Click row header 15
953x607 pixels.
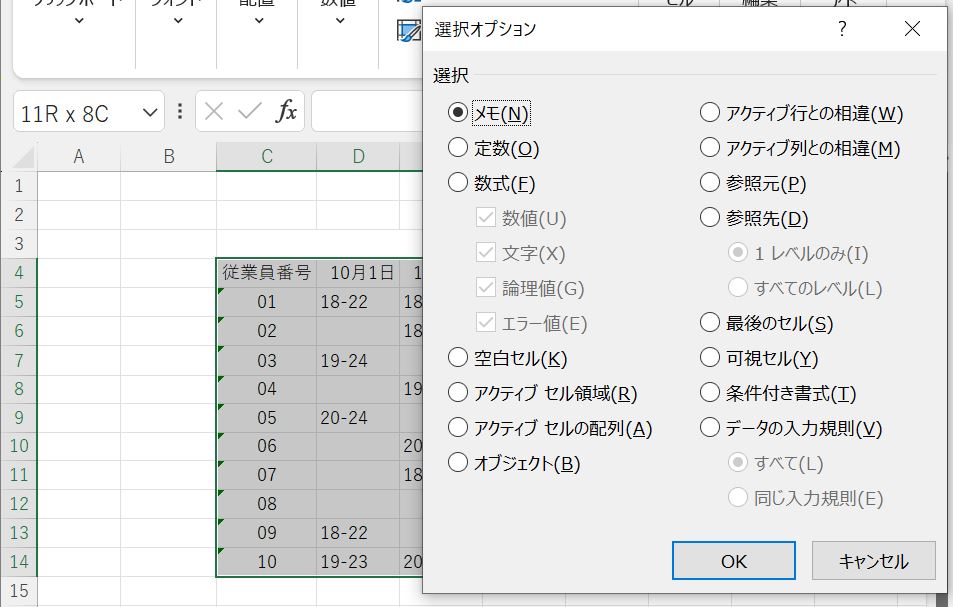(x=20, y=592)
